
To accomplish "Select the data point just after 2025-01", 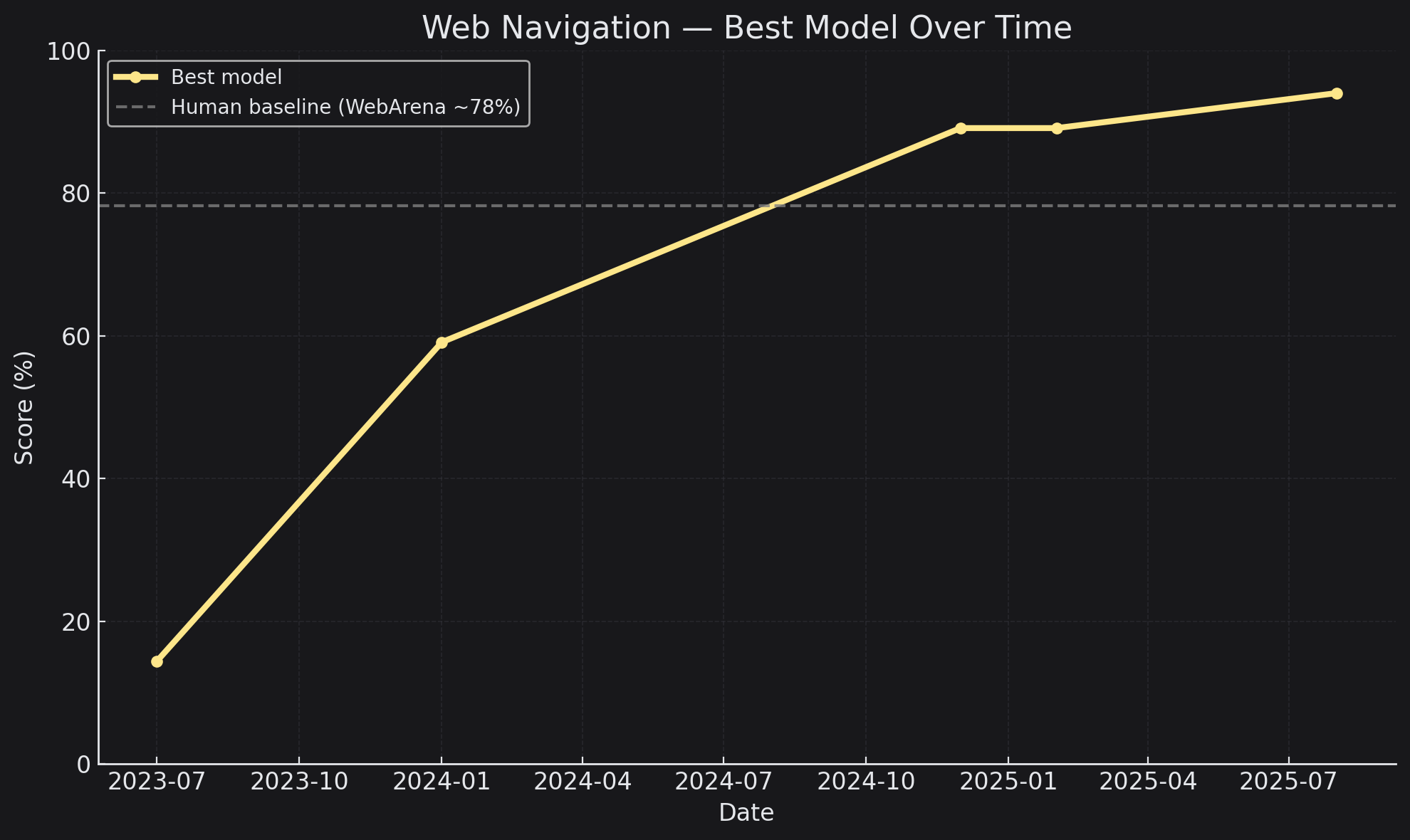I will (x=1057, y=128).
